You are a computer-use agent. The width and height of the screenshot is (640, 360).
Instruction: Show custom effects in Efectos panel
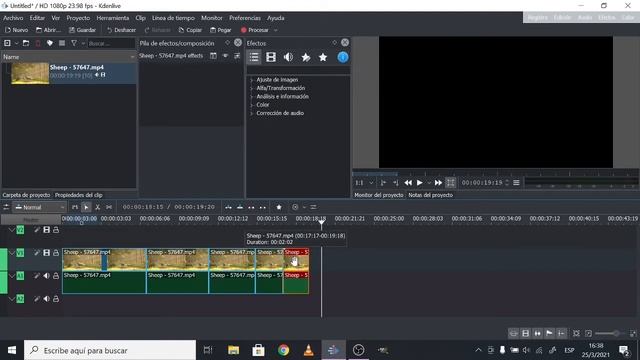(305, 57)
